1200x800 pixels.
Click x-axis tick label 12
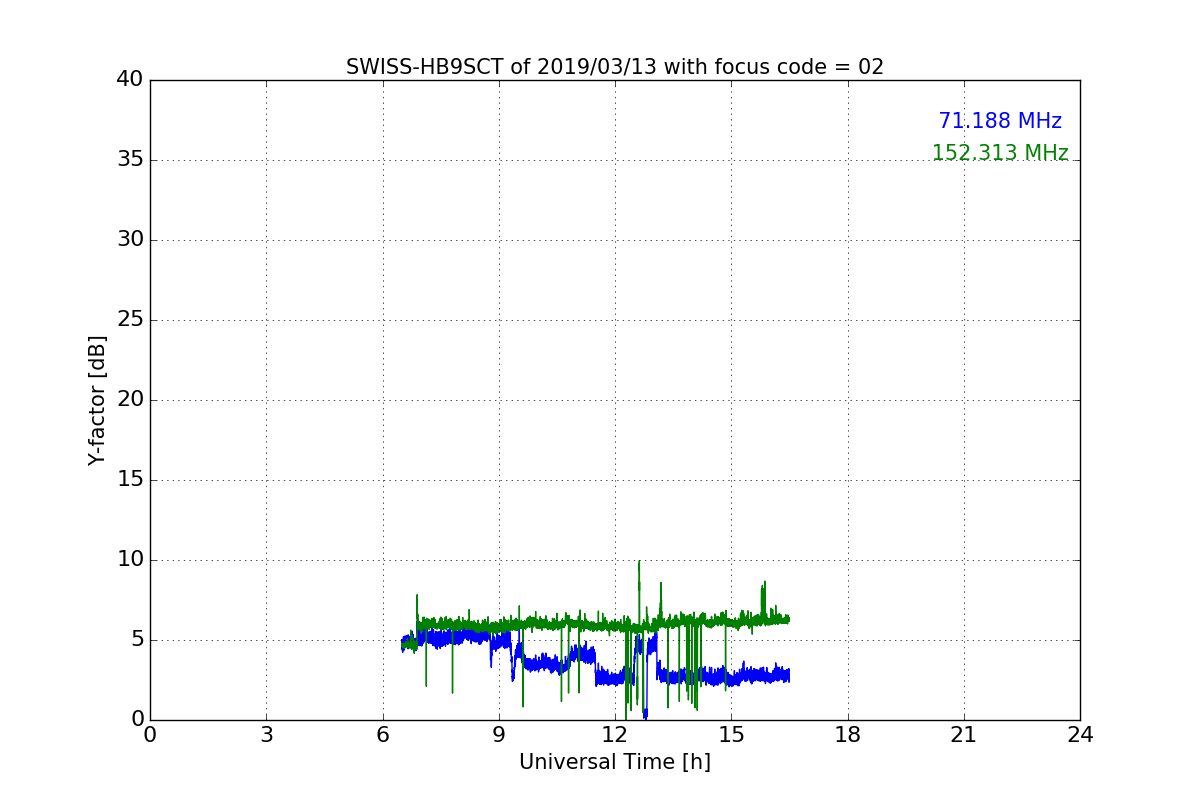pos(615,735)
